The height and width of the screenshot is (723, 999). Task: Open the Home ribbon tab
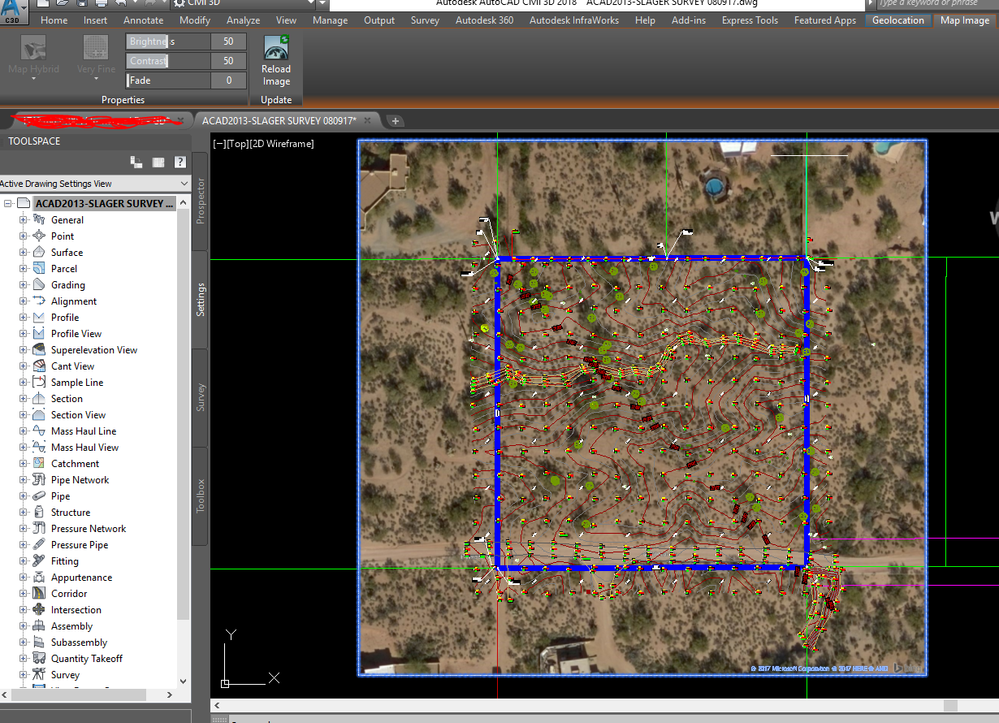pyautogui.click(x=54, y=20)
